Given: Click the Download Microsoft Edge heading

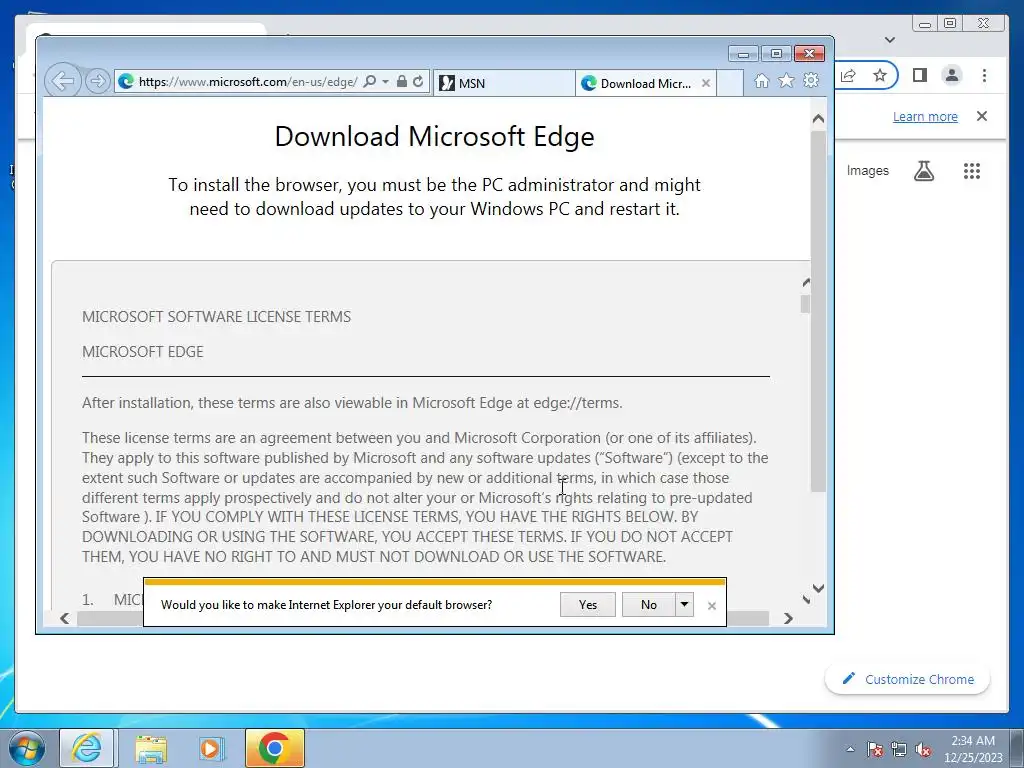Looking at the screenshot, I should (x=435, y=136).
